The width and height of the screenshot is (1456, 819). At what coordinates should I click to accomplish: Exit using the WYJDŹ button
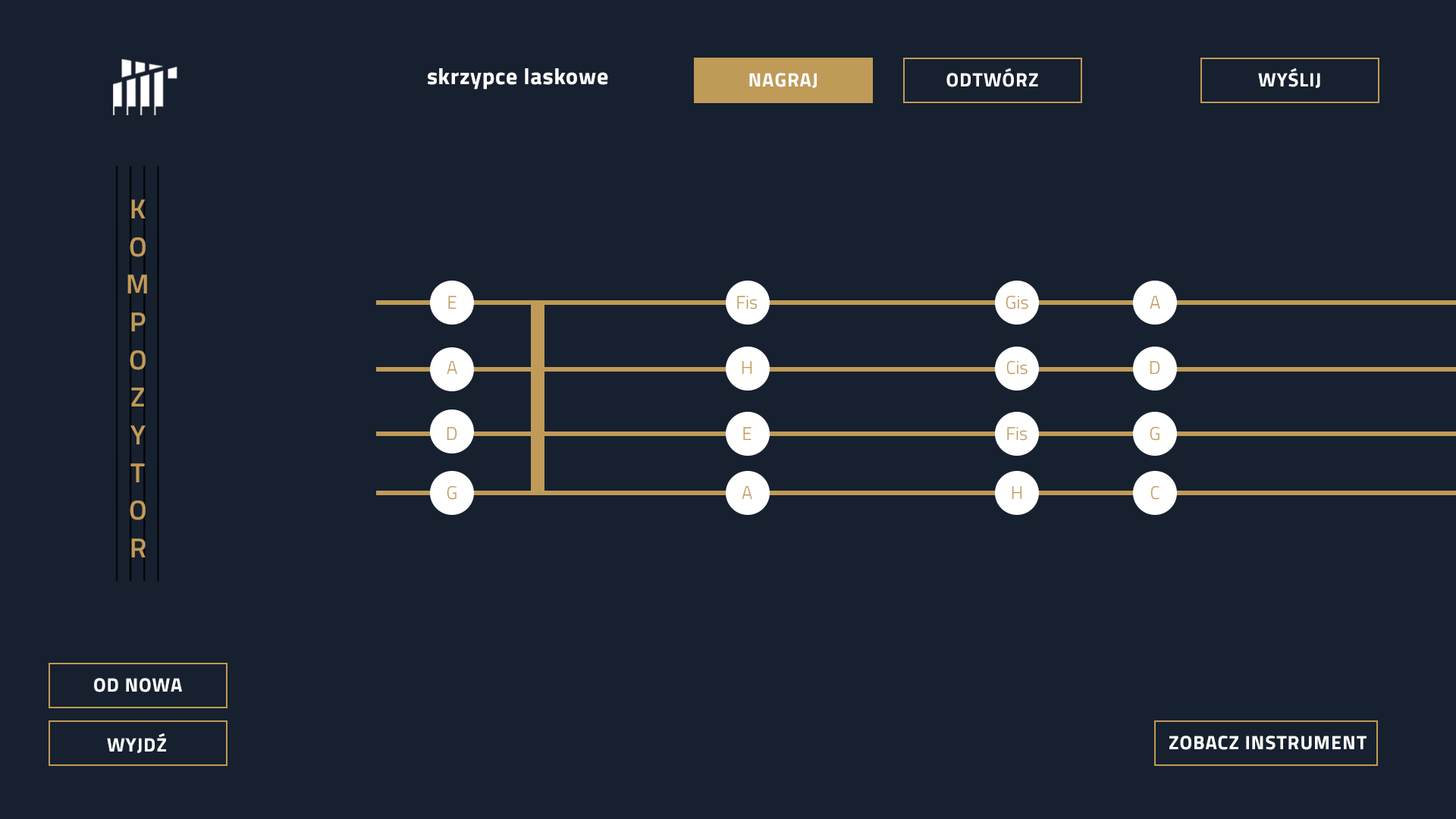pyautogui.click(x=138, y=743)
